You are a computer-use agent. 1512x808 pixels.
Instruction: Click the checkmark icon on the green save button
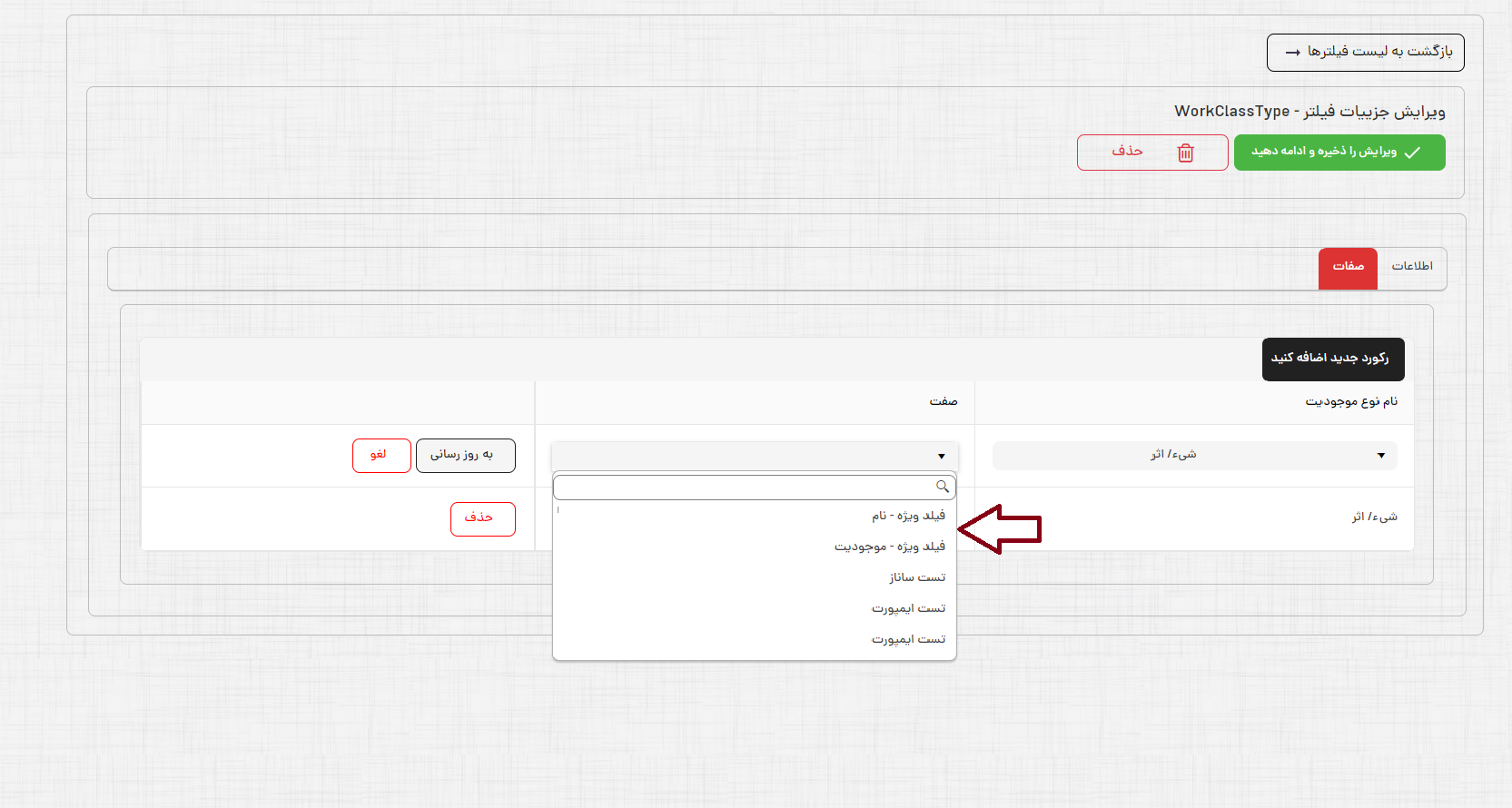click(1412, 153)
